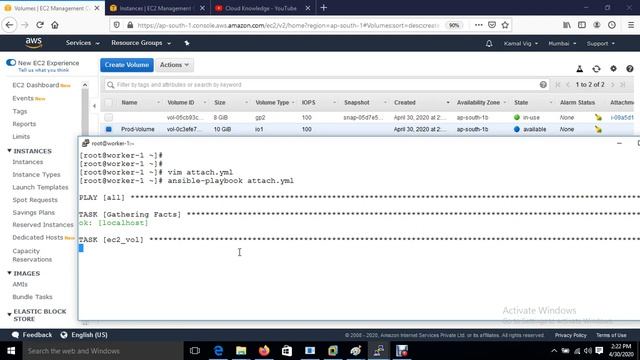Open File Explorer from taskbar

(x=241, y=351)
